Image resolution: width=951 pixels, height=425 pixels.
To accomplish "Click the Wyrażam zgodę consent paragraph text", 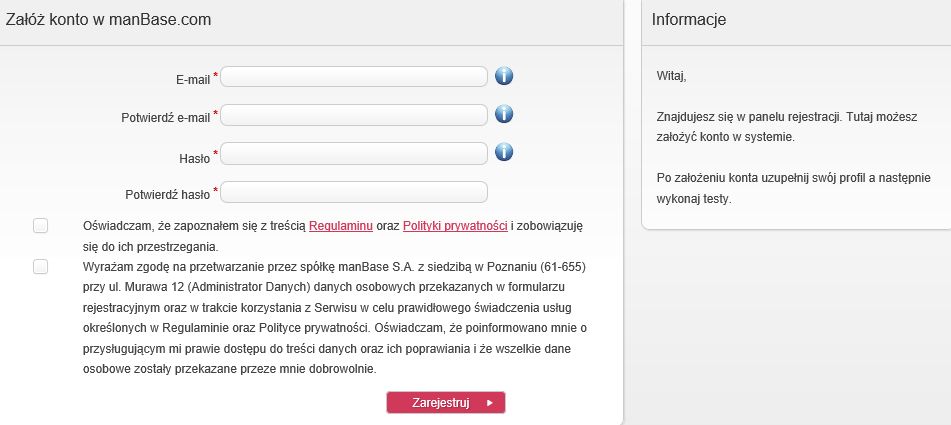I will (x=335, y=317).
